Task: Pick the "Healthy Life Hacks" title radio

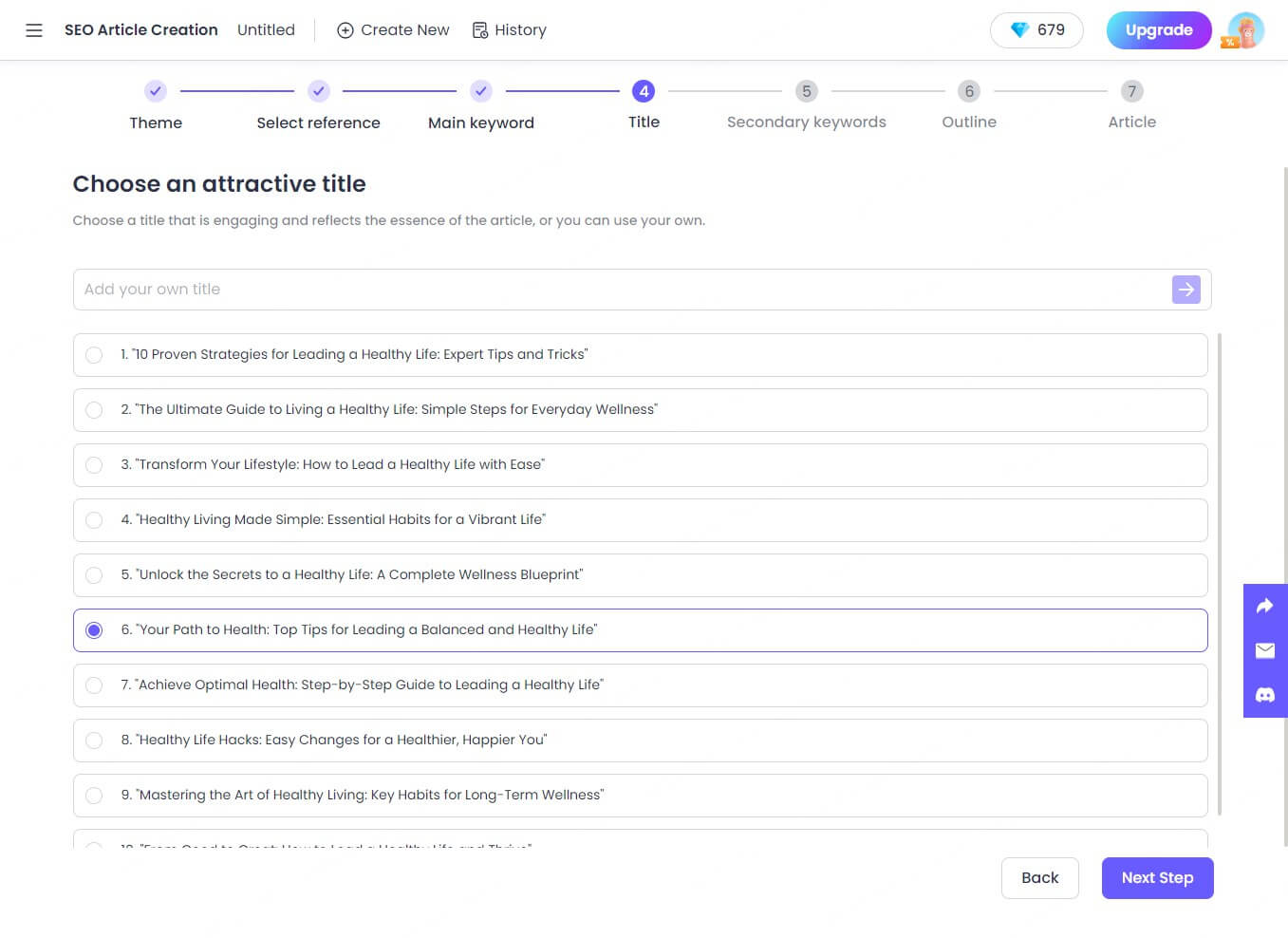Action: [94, 741]
